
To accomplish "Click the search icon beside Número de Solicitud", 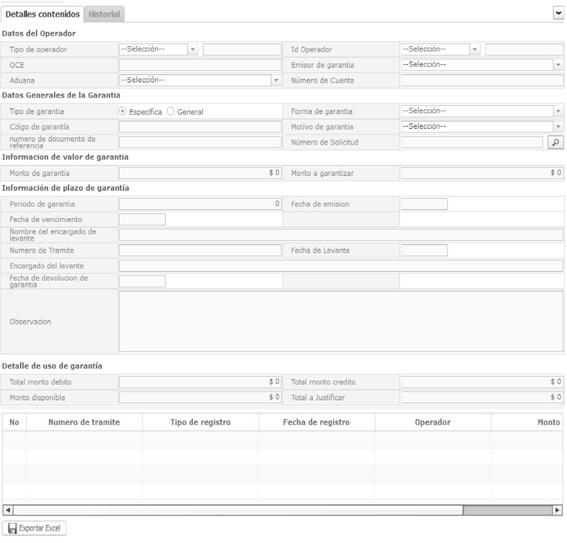I will pos(555,142).
